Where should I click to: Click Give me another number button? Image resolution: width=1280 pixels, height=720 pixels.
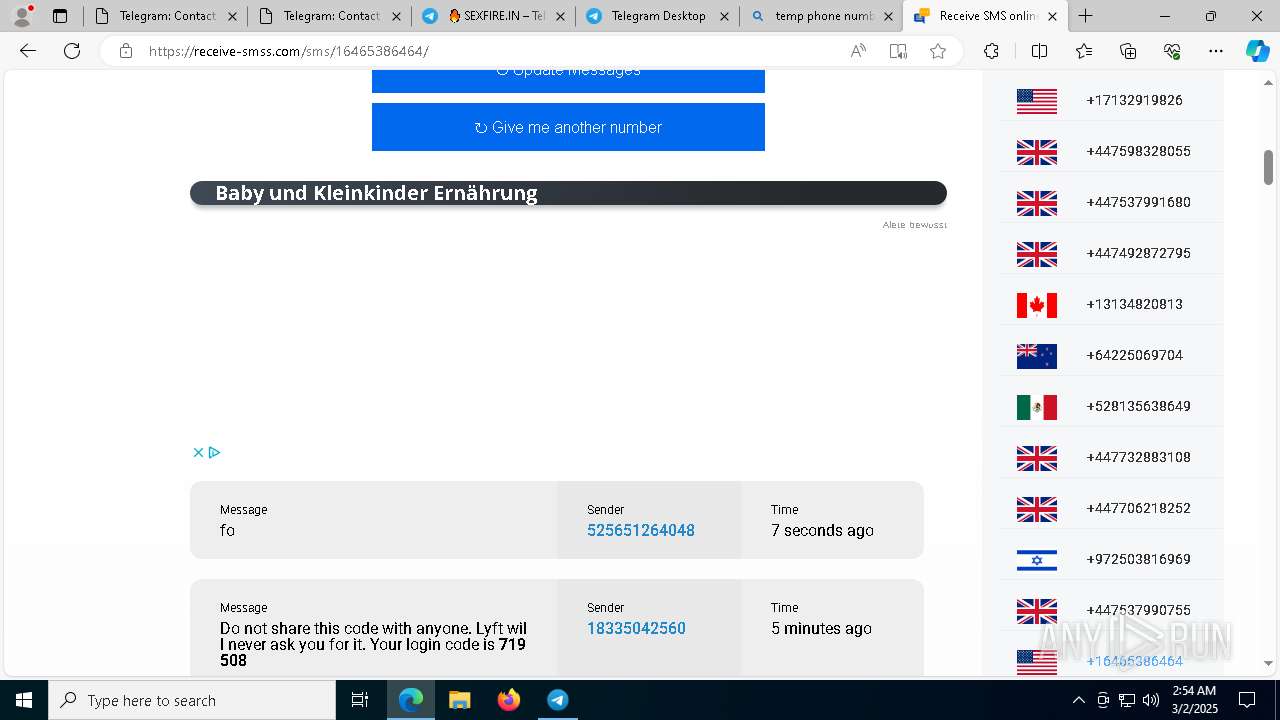pyautogui.click(x=568, y=127)
